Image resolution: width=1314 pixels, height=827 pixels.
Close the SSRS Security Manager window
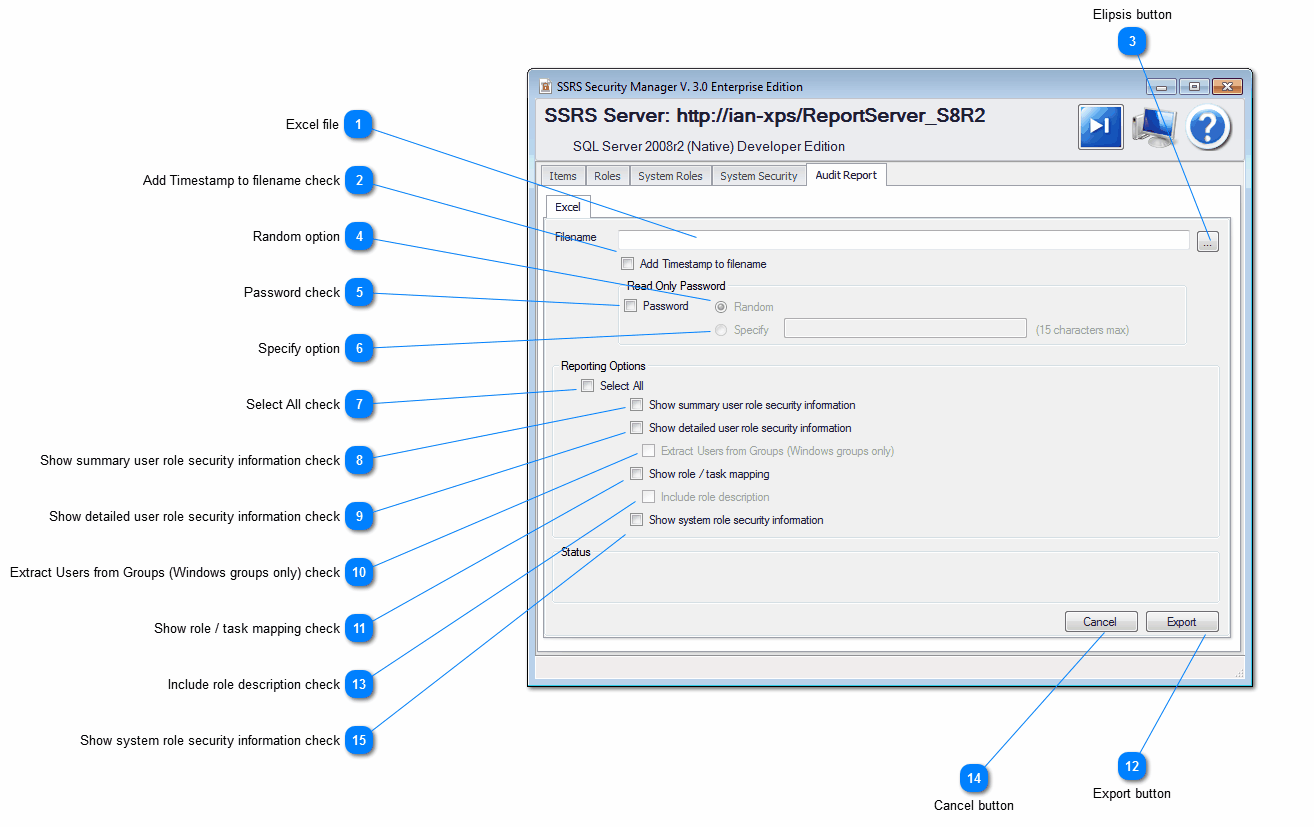tap(1226, 87)
